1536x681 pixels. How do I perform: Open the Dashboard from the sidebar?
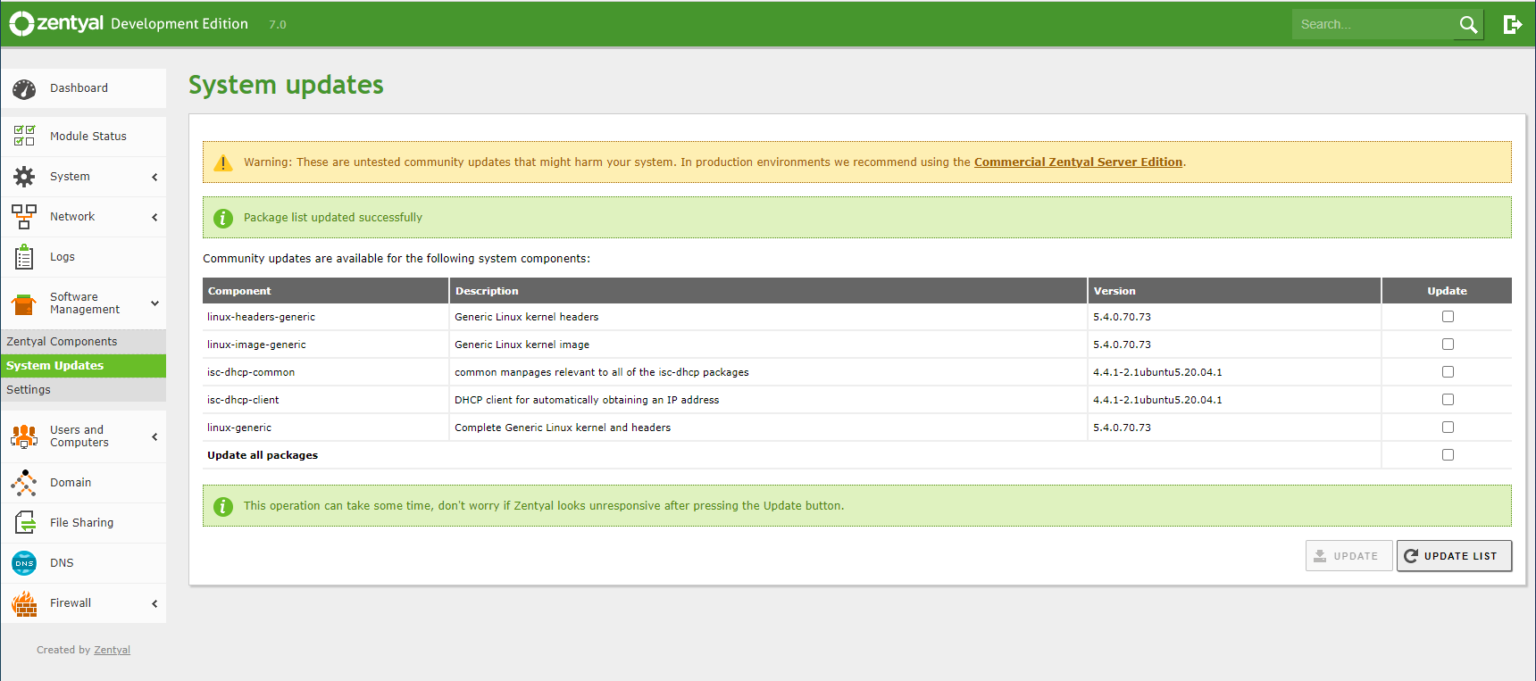pyautogui.click(x=22, y=88)
